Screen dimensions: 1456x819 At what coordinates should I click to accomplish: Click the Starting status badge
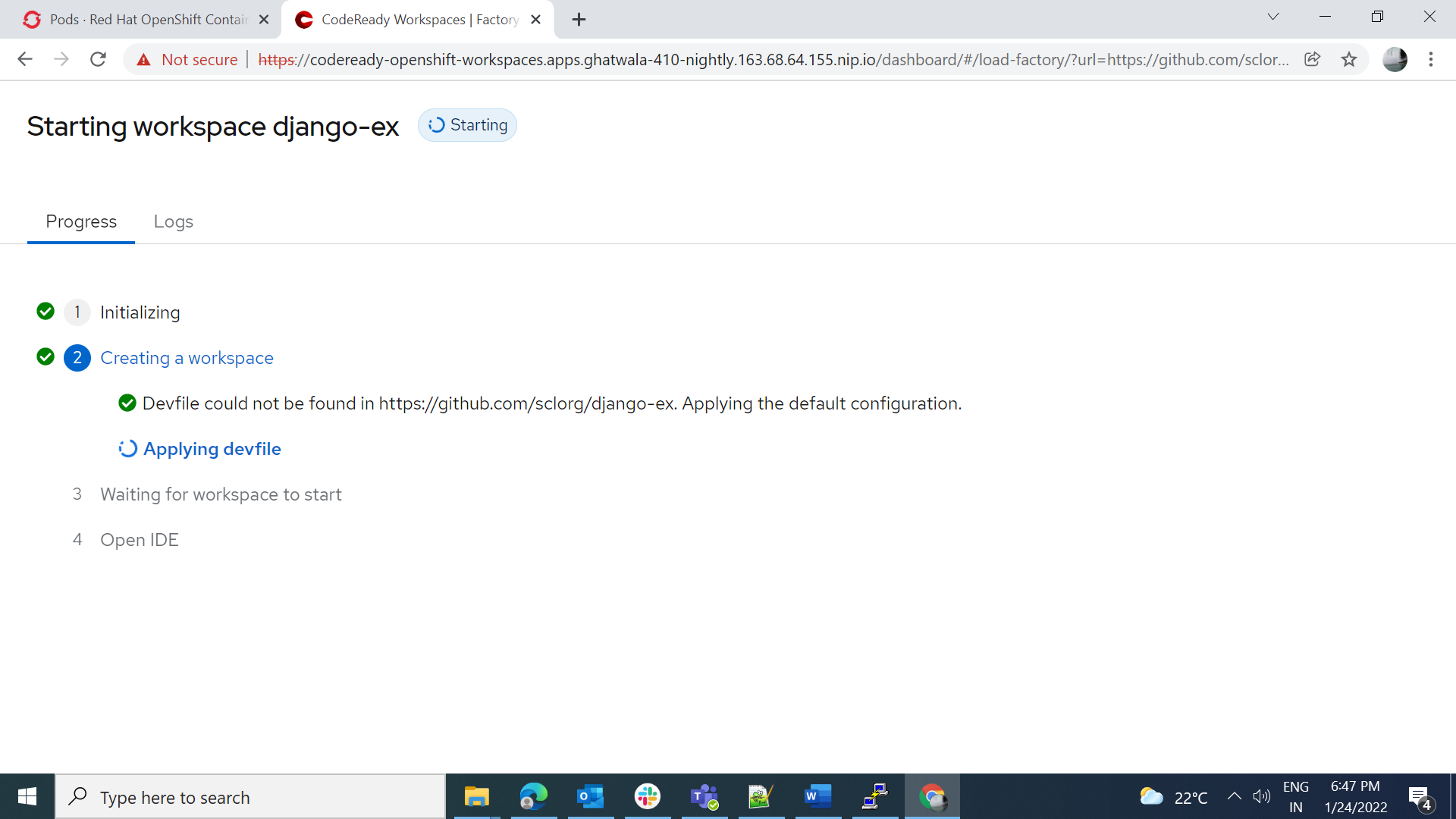pyautogui.click(x=468, y=125)
